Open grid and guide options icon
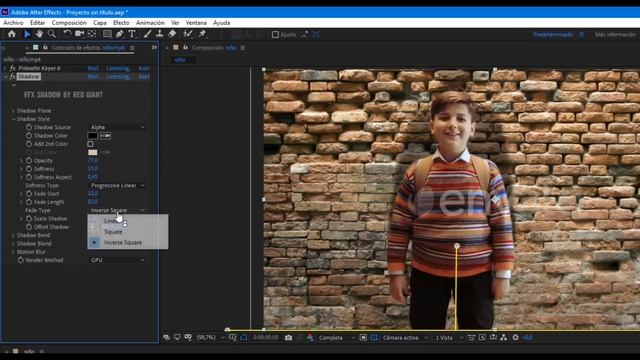The width and height of the screenshot is (640, 360). coord(233,338)
